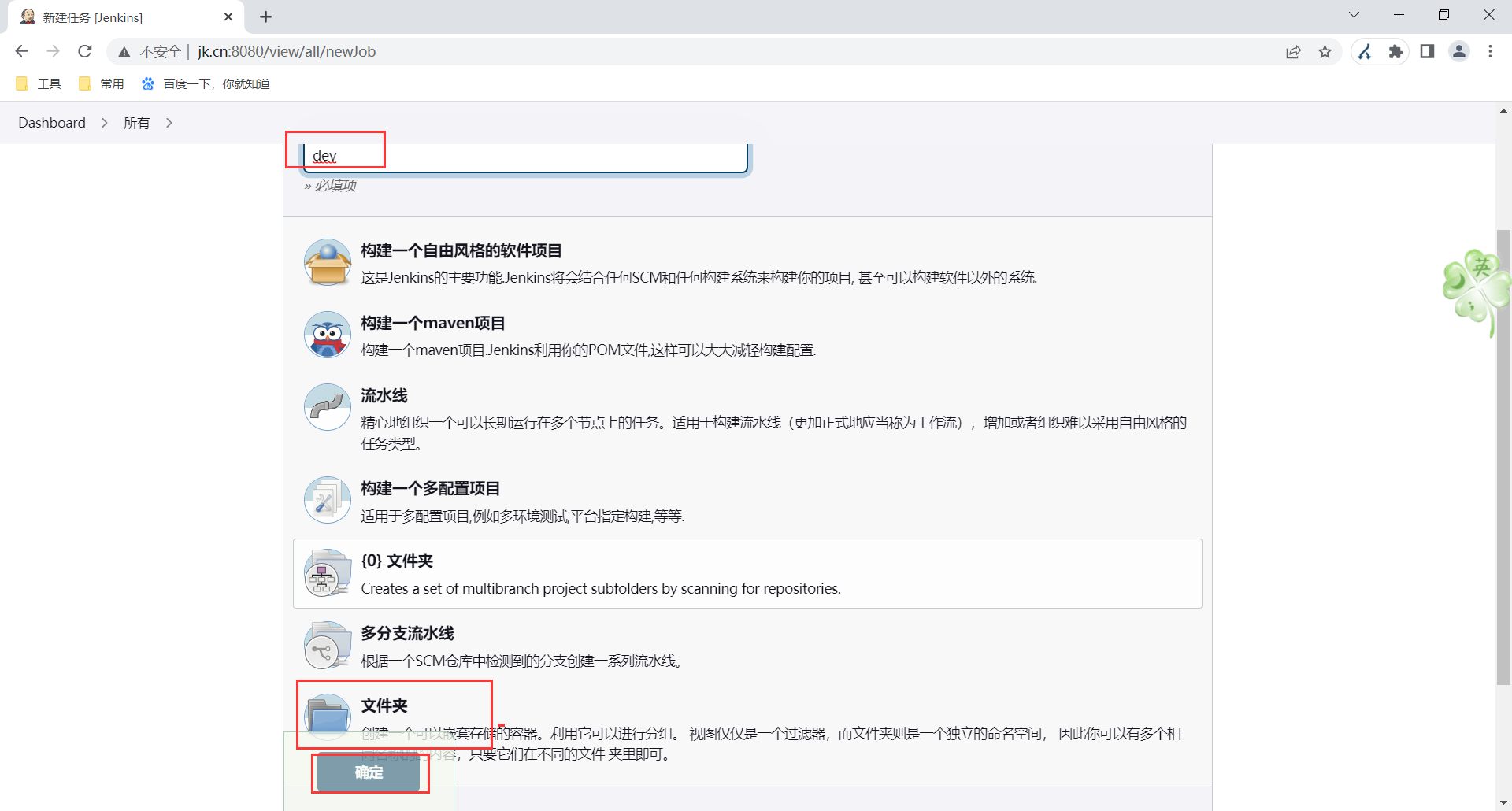Reload the Jenkins new job page
The image size is (1512, 811).
click(85, 51)
